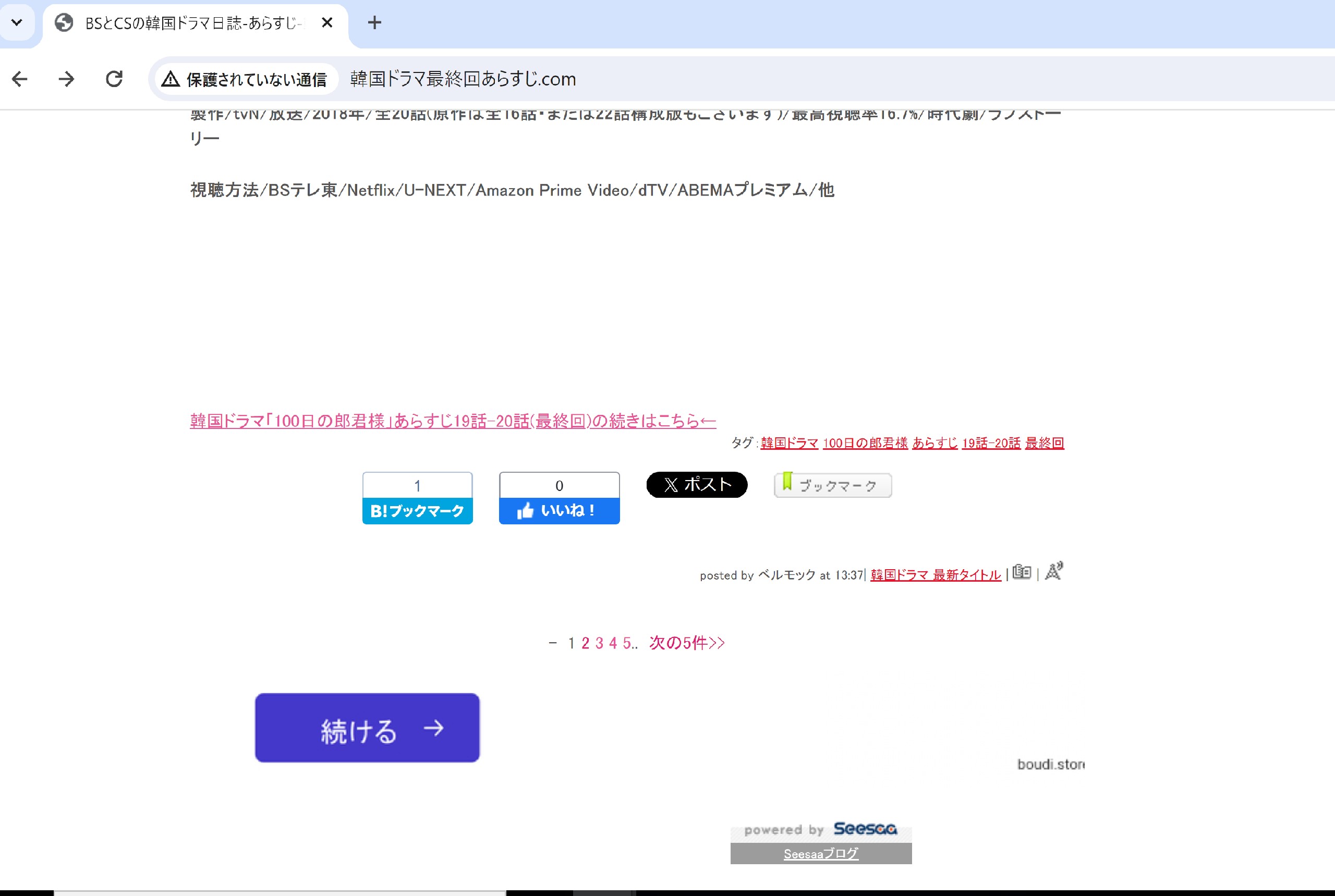The width and height of the screenshot is (1335, 896).
Task: Expand the tab search dropdown
Action: (x=17, y=23)
